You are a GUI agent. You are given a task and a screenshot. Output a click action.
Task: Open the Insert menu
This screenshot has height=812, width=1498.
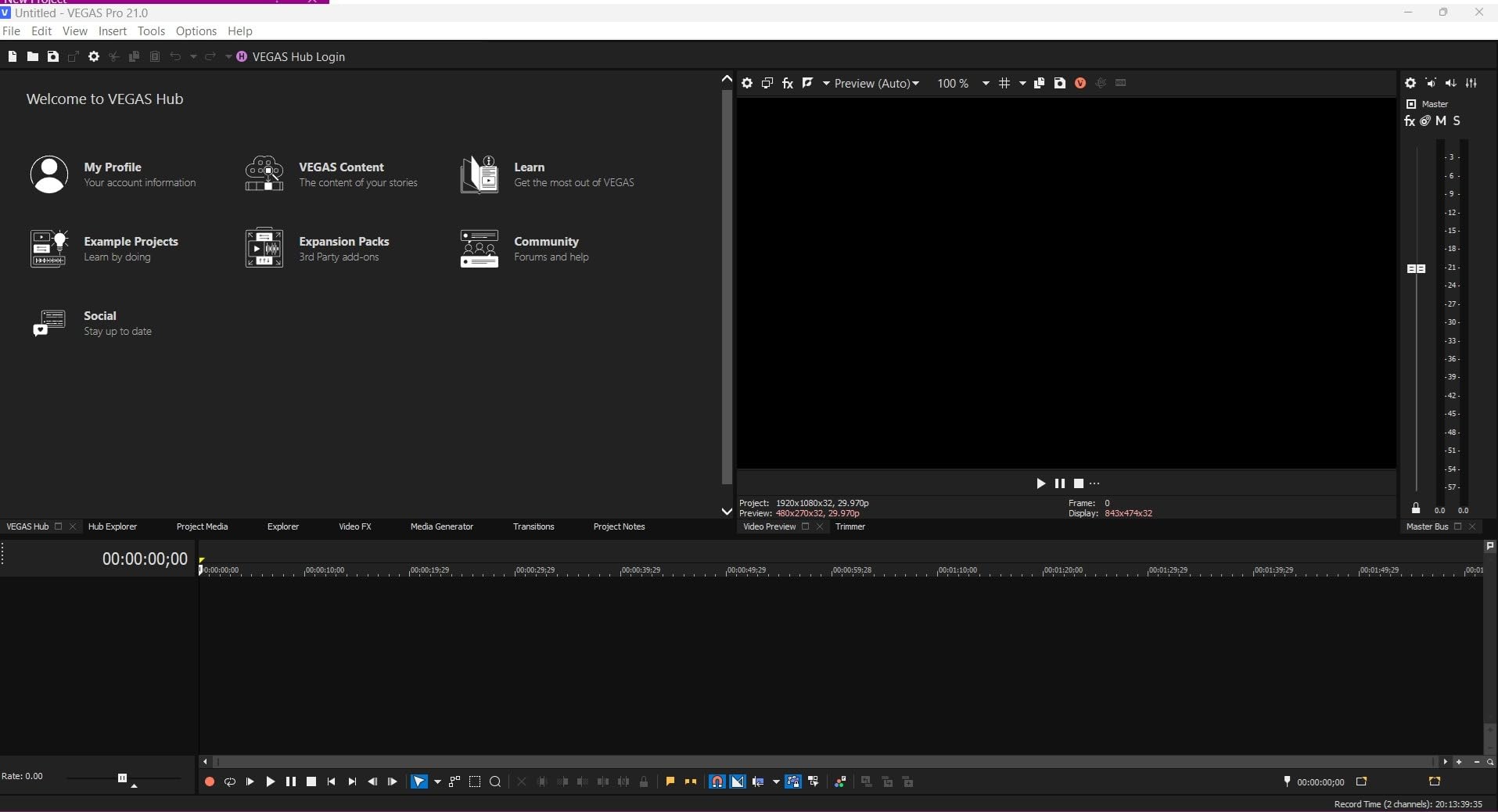tap(113, 31)
